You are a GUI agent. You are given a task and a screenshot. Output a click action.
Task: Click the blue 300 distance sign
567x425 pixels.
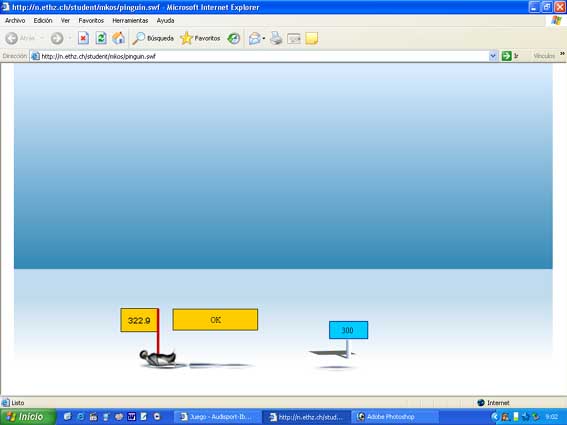pyautogui.click(x=348, y=330)
